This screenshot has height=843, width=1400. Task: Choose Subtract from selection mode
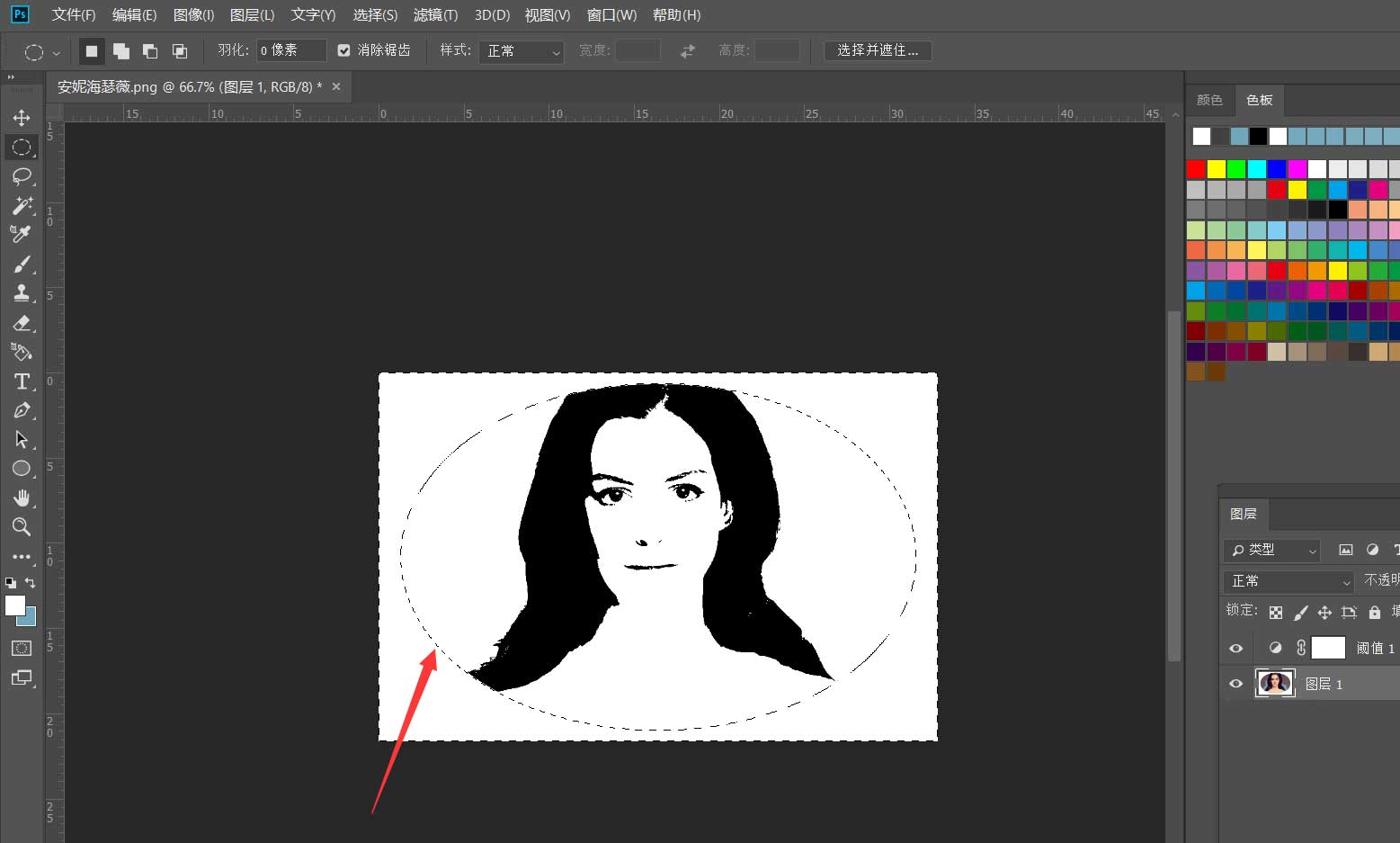point(150,51)
